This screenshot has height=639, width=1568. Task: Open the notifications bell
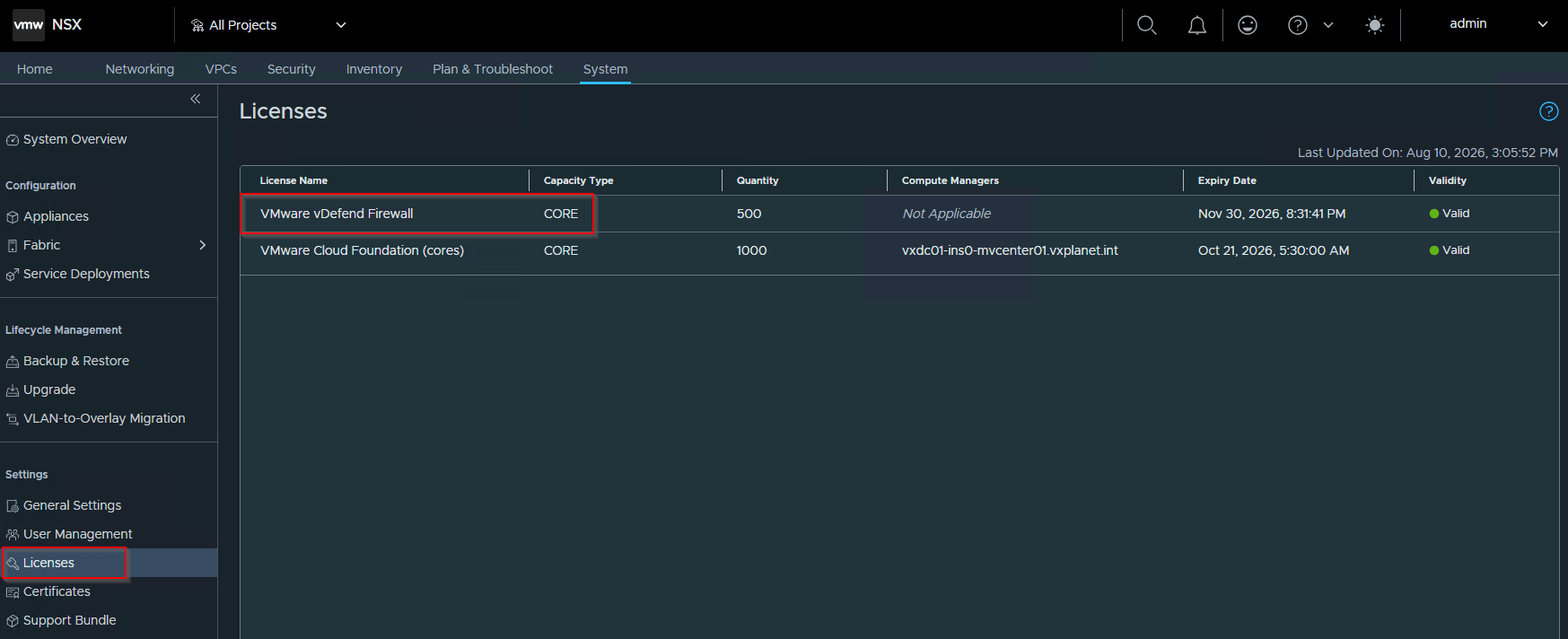coord(1197,25)
